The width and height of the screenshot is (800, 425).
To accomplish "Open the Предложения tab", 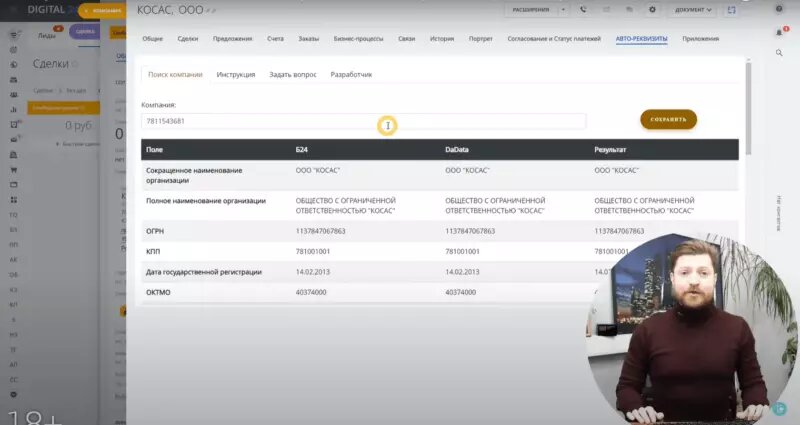I will 233,39.
